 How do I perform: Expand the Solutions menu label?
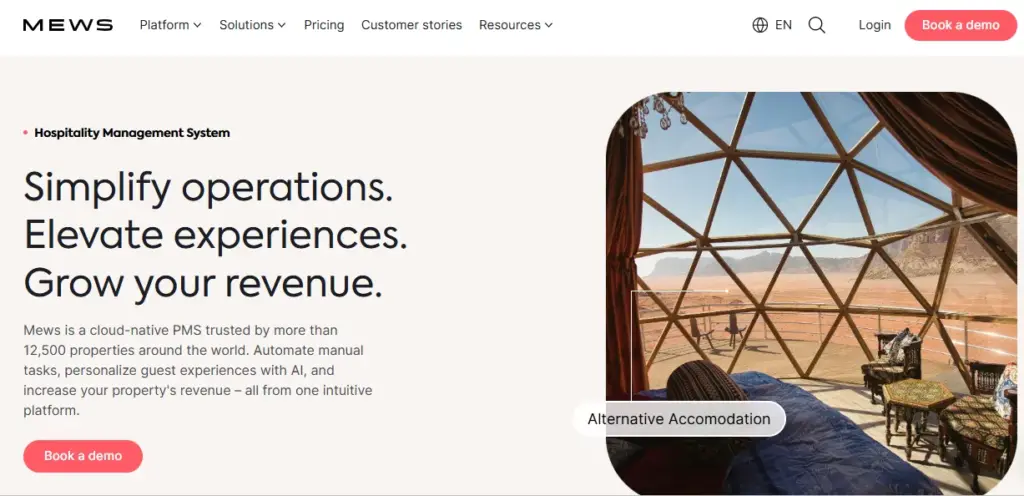tap(247, 25)
